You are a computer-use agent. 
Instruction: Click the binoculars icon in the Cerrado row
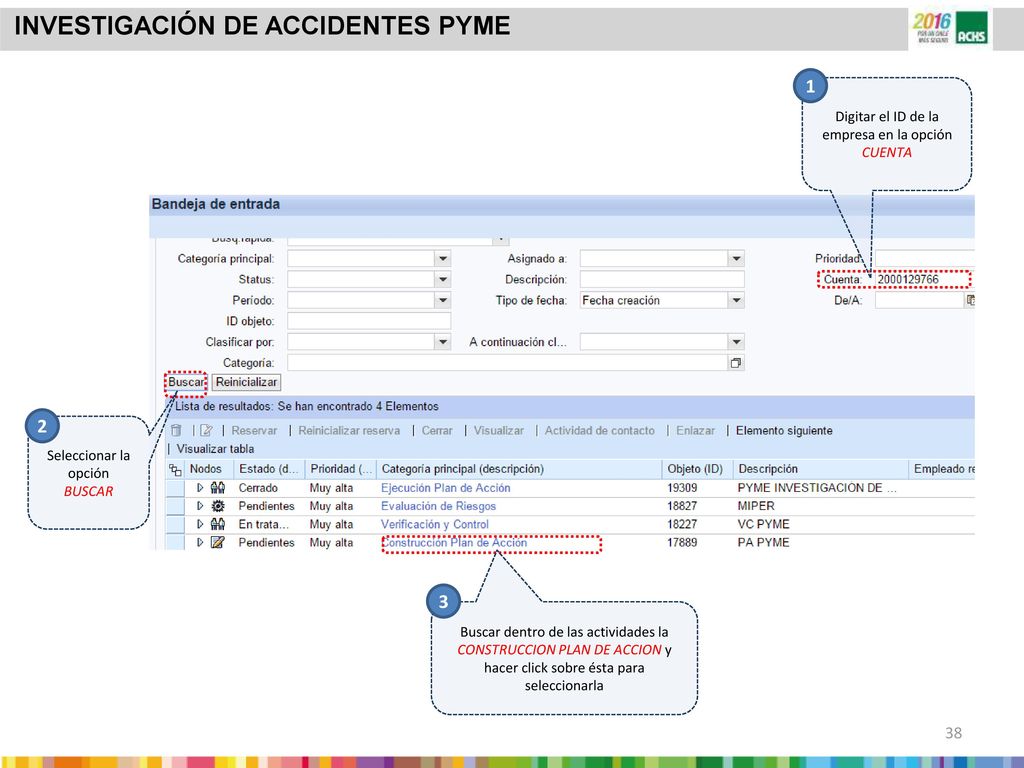tap(218, 488)
